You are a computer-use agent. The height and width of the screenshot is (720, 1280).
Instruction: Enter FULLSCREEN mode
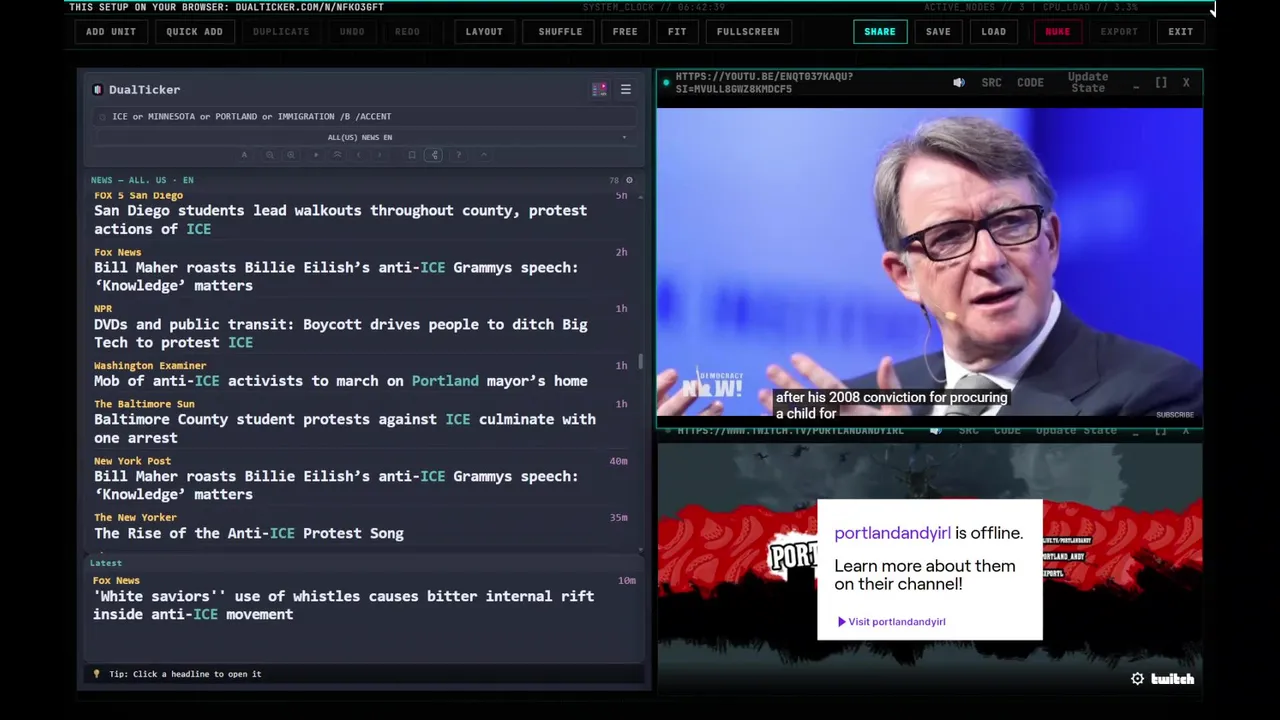(748, 32)
